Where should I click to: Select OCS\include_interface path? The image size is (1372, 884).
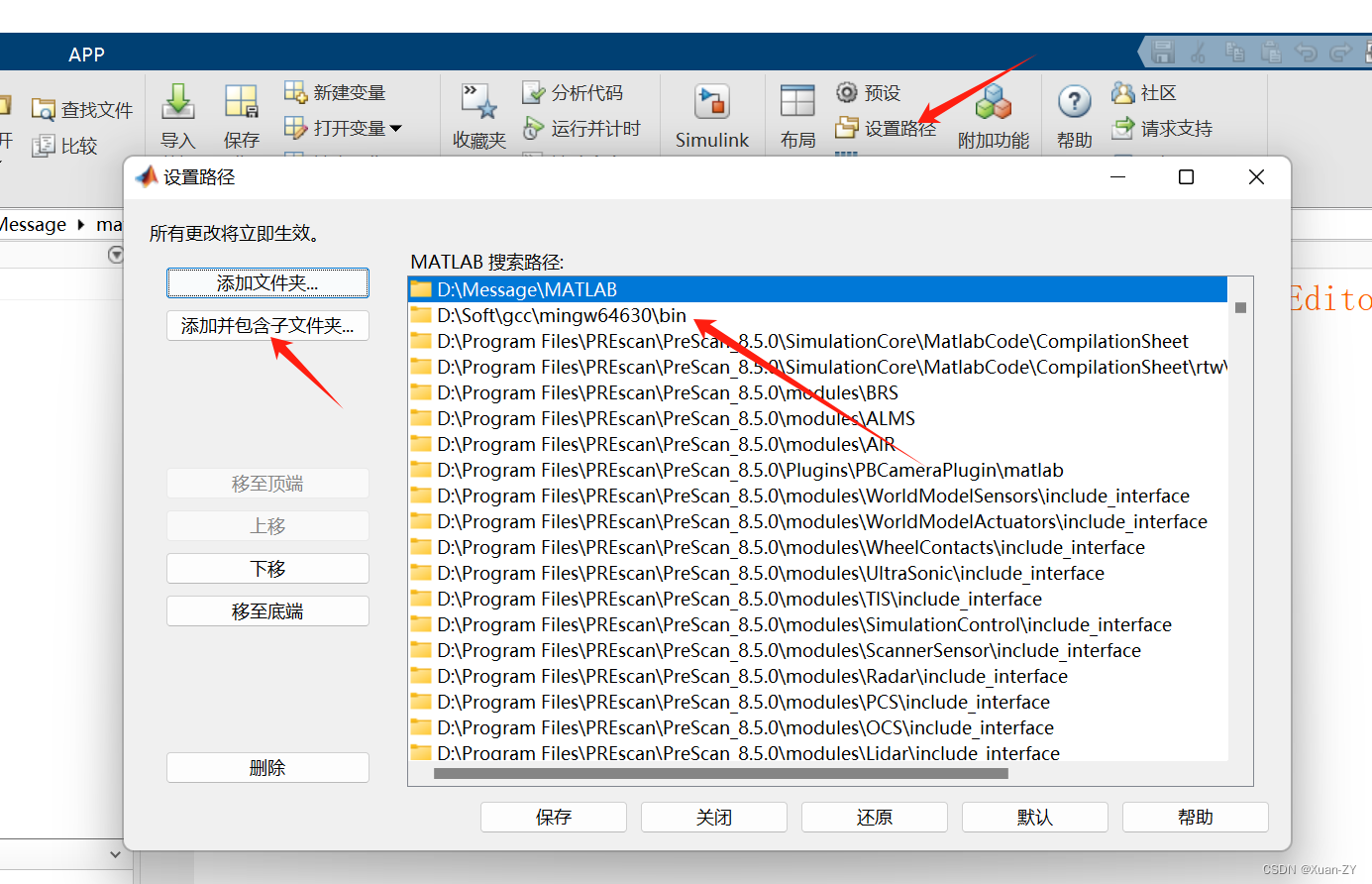click(818, 727)
